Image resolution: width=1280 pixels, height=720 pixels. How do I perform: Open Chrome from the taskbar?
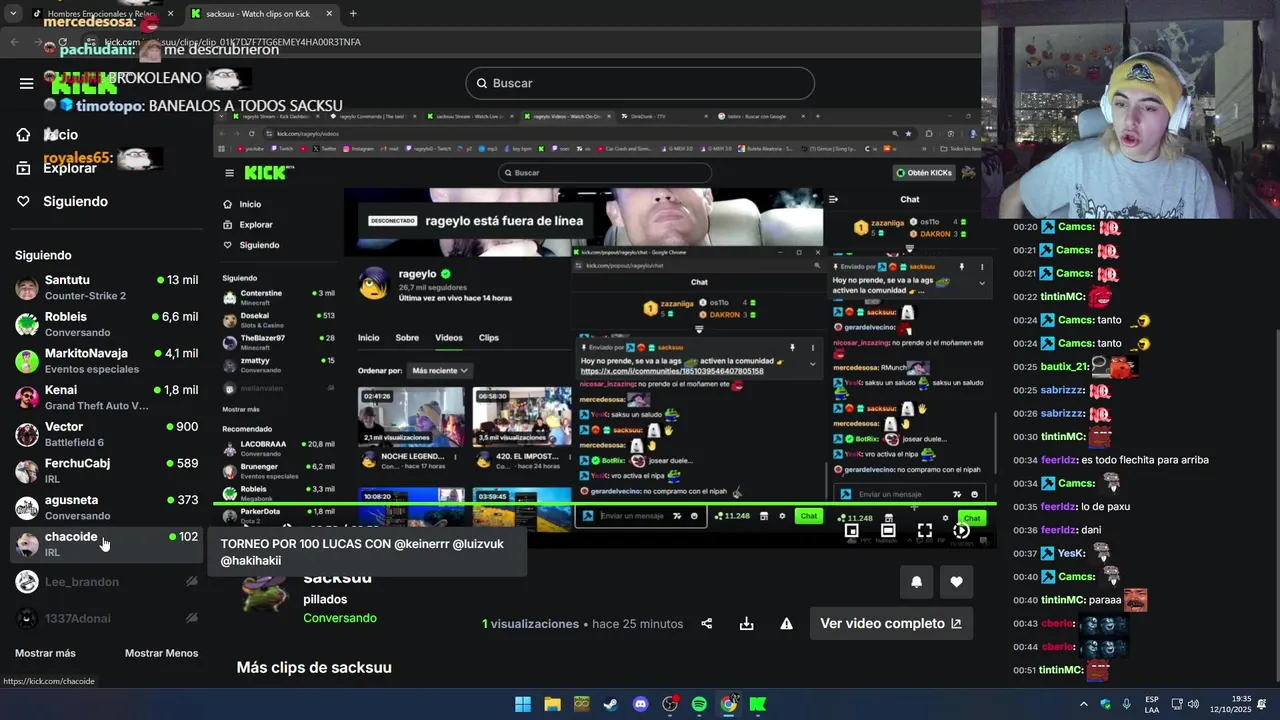pos(728,704)
